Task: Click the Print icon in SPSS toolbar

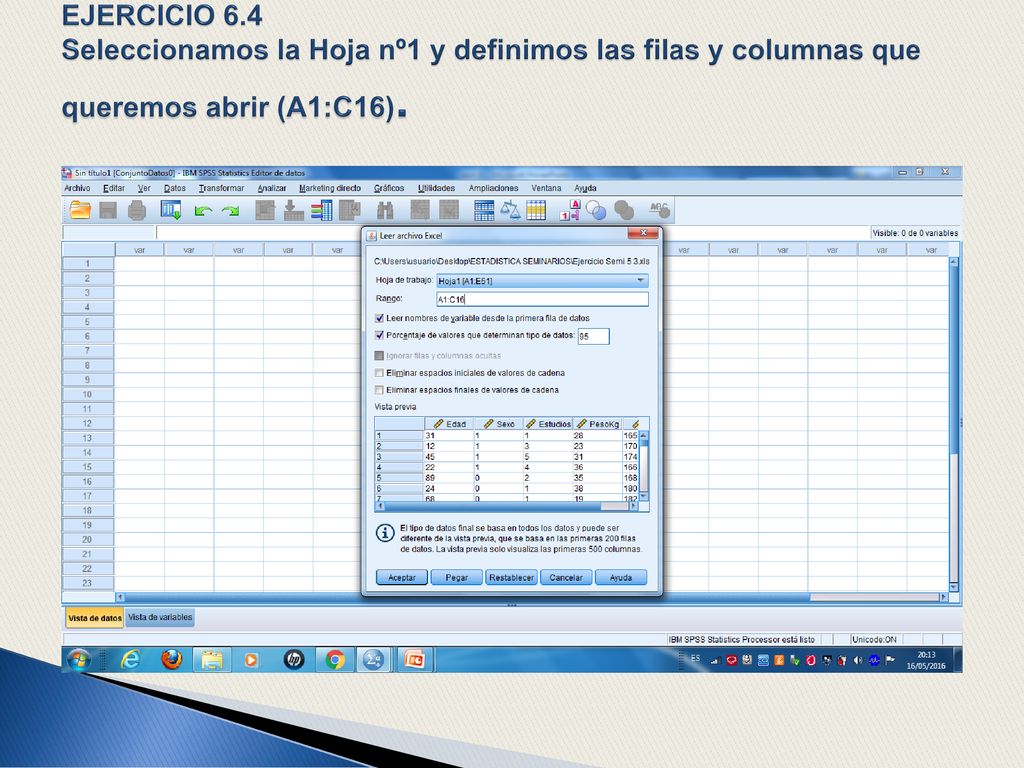Action: coord(137,210)
